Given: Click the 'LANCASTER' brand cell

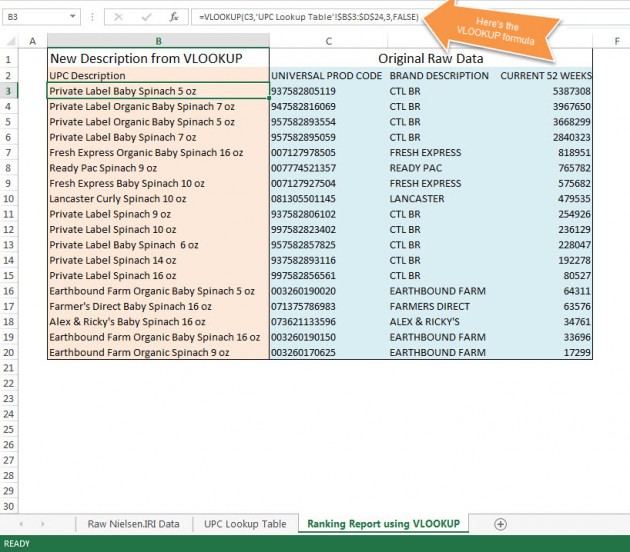Looking at the screenshot, I should click(x=417, y=199).
